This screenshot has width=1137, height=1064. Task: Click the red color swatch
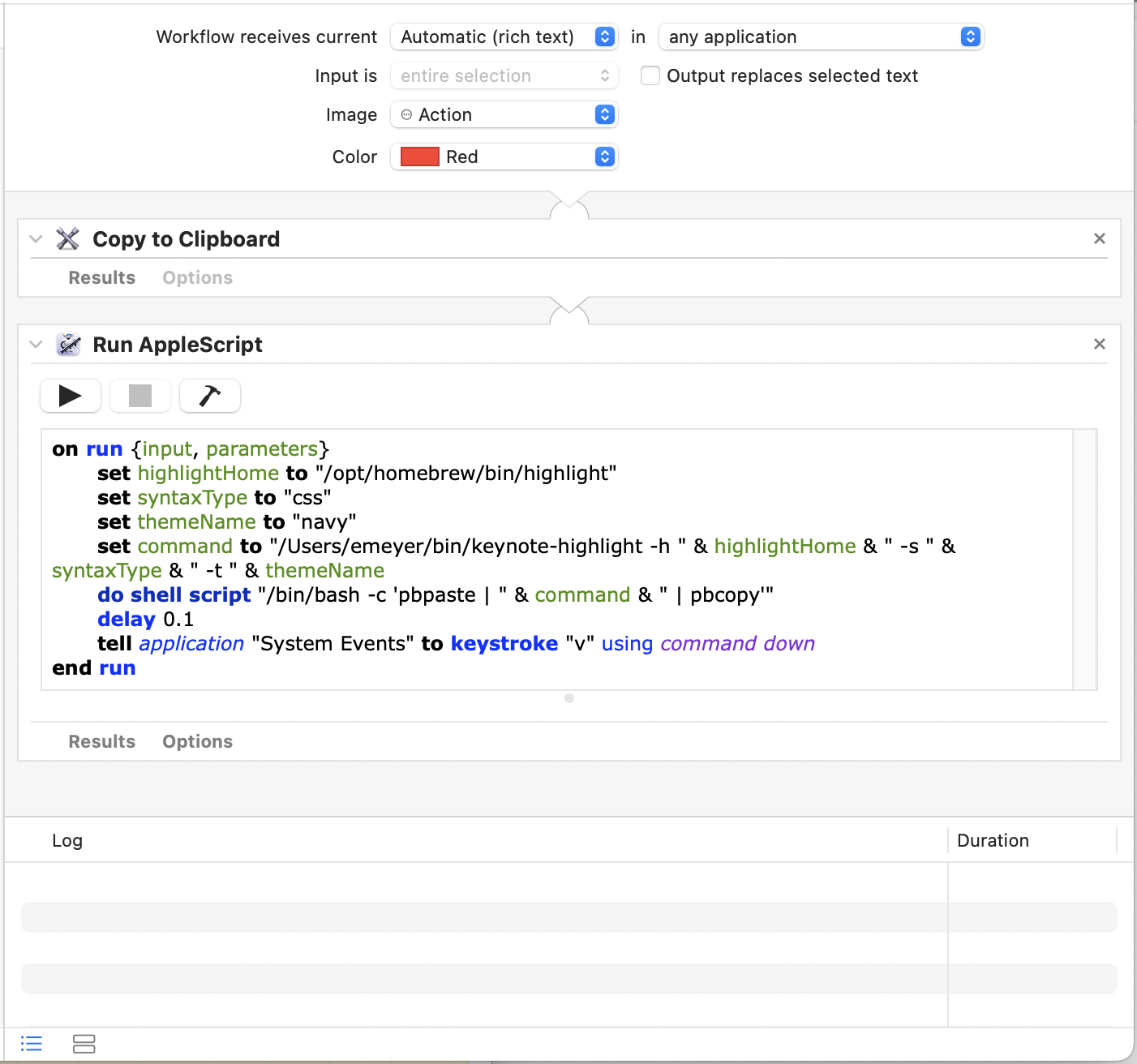420,157
